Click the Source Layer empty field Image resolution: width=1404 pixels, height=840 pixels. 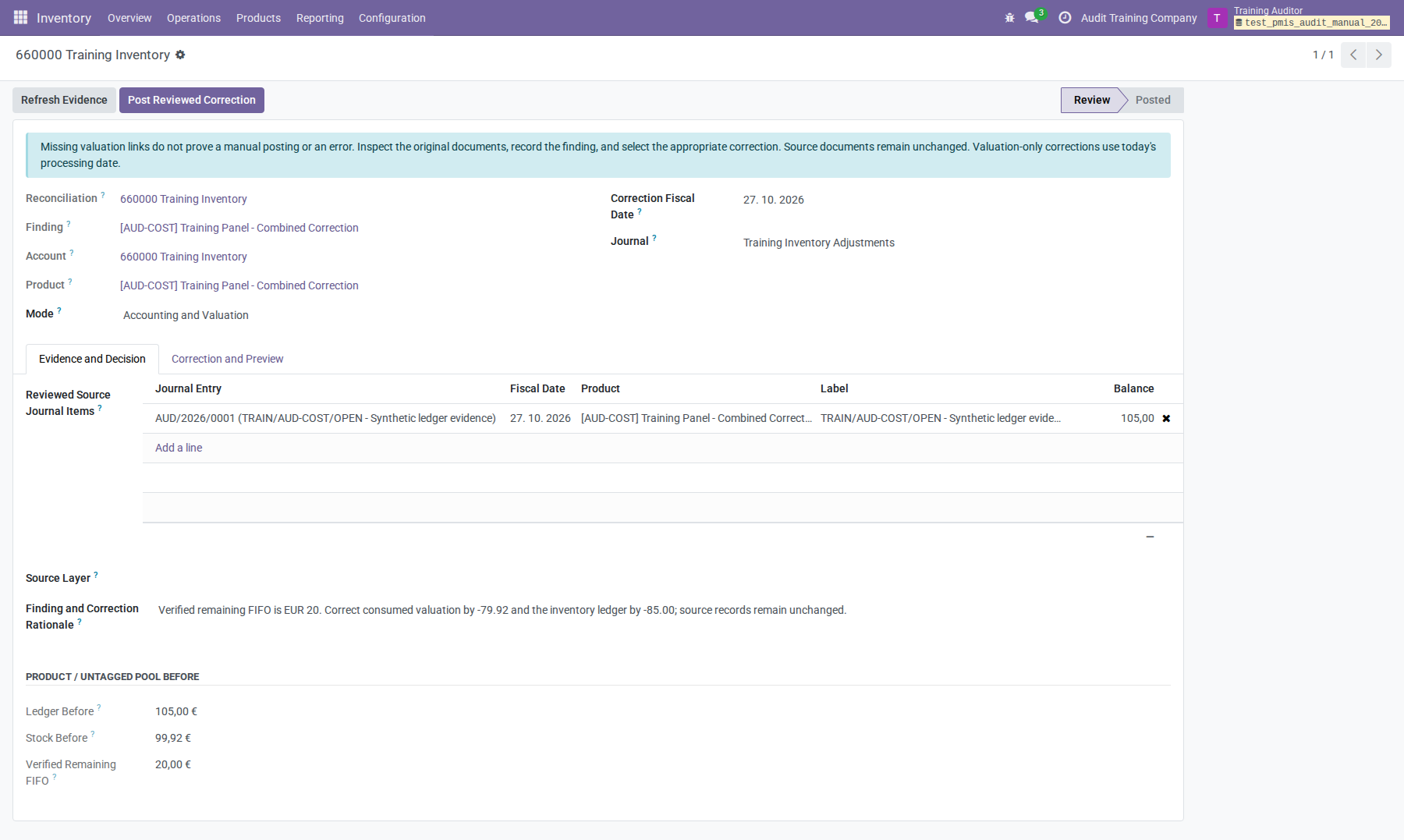tap(663, 578)
